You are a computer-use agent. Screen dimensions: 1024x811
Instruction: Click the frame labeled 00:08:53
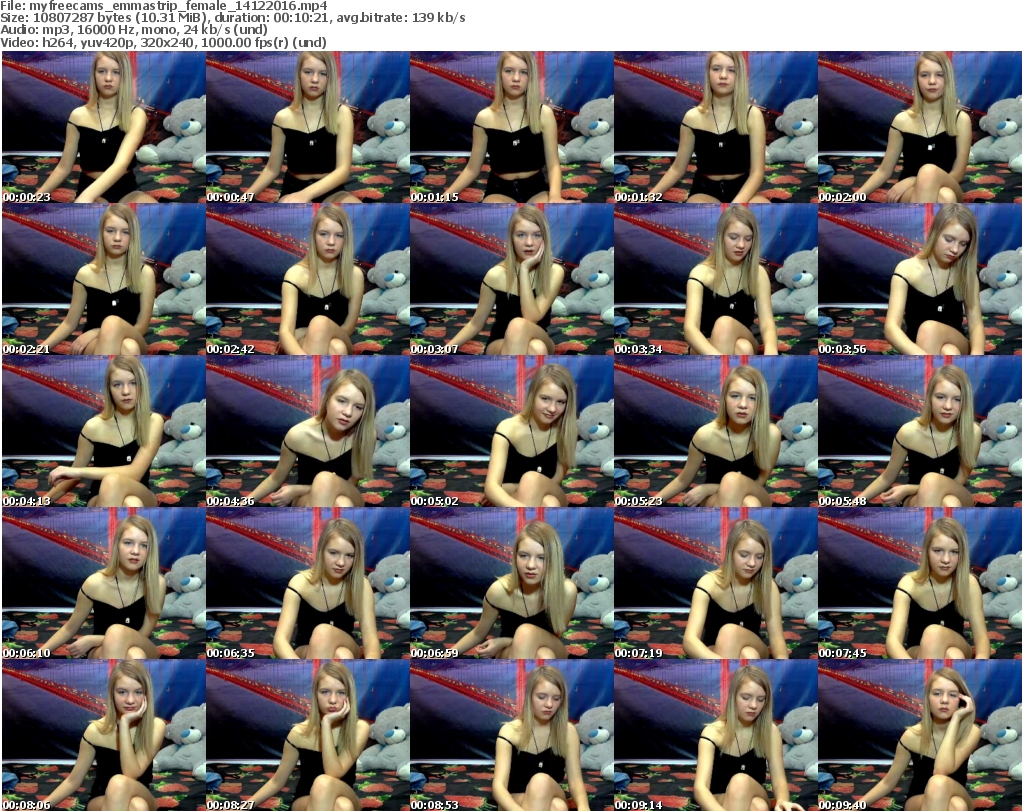[x=511, y=735]
